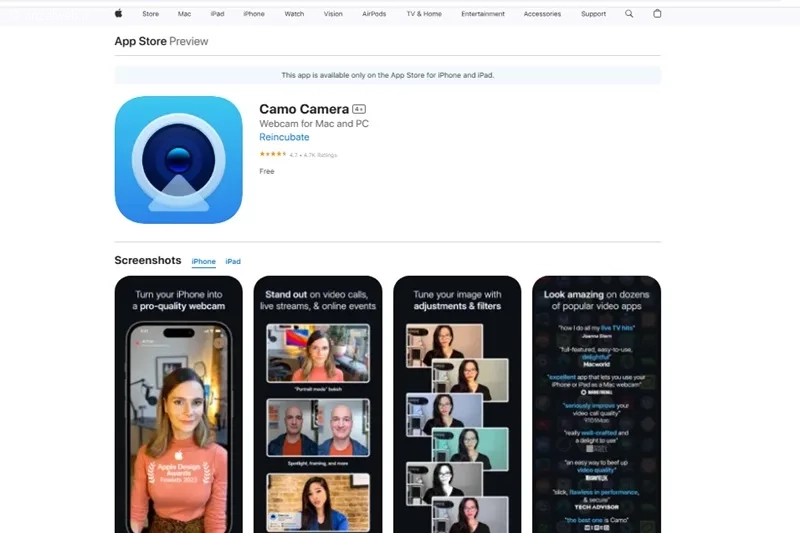Open the shopping bag icon
The image size is (800, 533).
[657, 14]
